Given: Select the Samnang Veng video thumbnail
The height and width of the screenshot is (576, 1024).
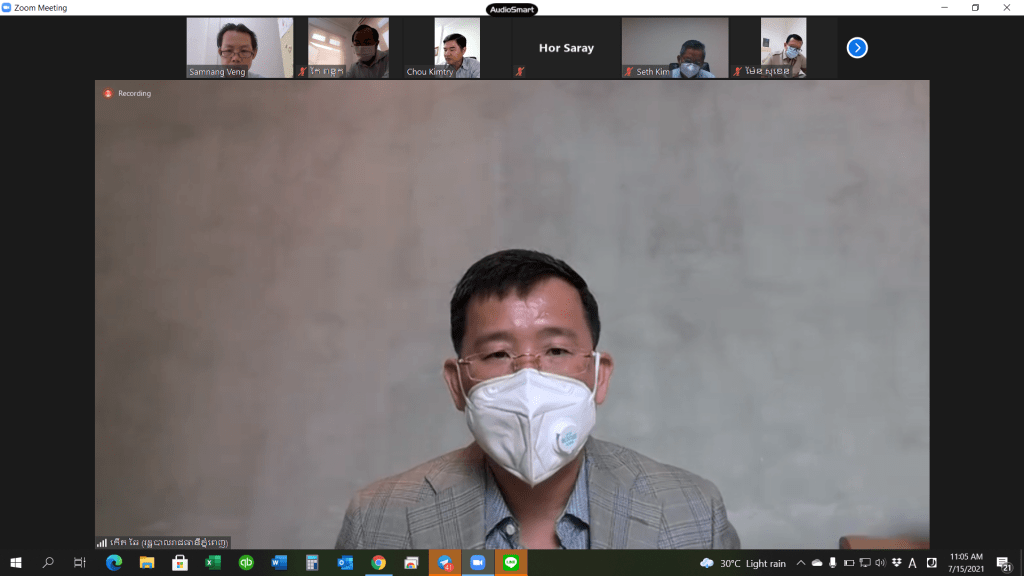Looking at the screenshot, I should tap(240, 47).
